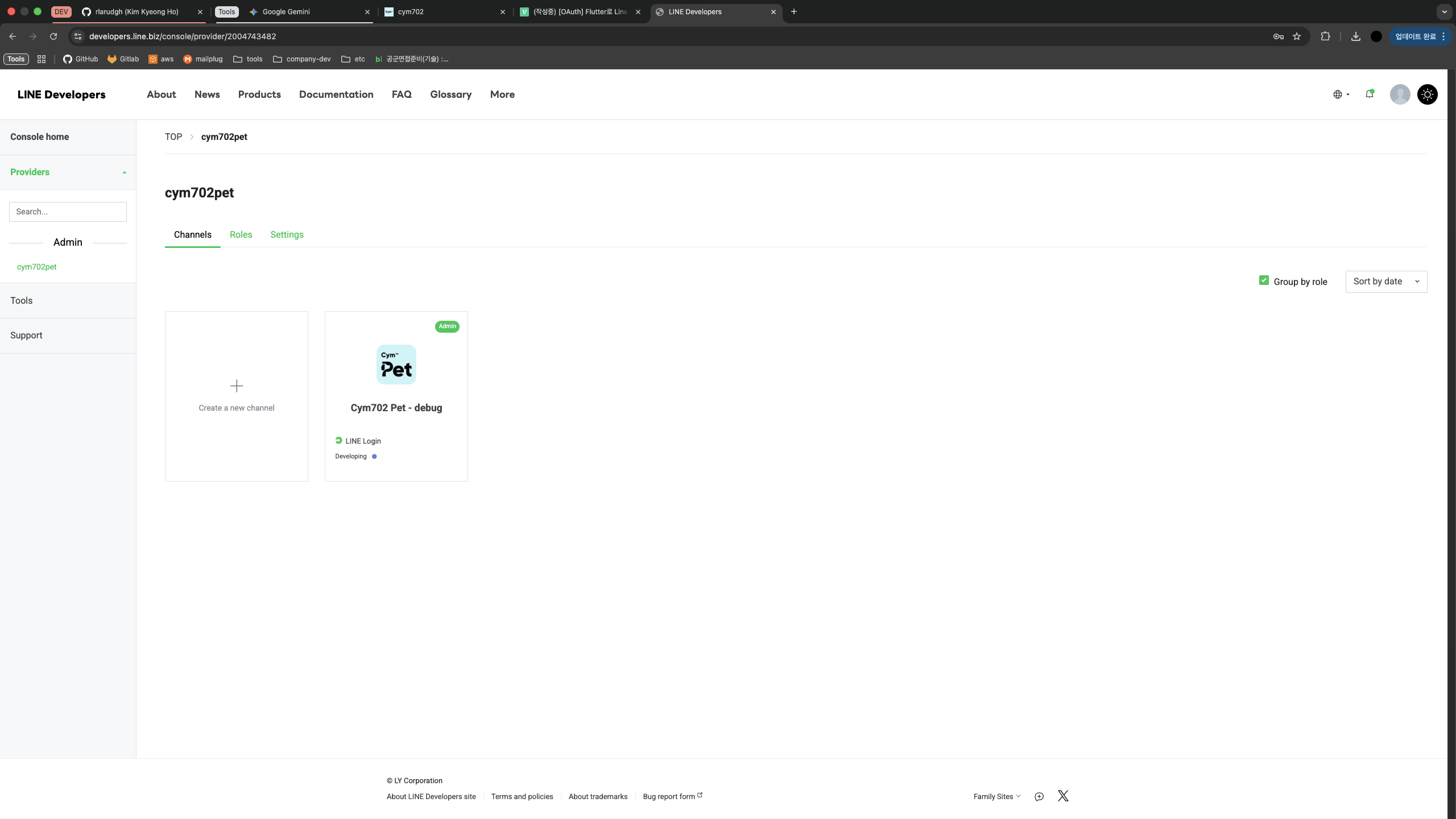
Task: Expand the Family Sites dropdown
Action: 996,796
